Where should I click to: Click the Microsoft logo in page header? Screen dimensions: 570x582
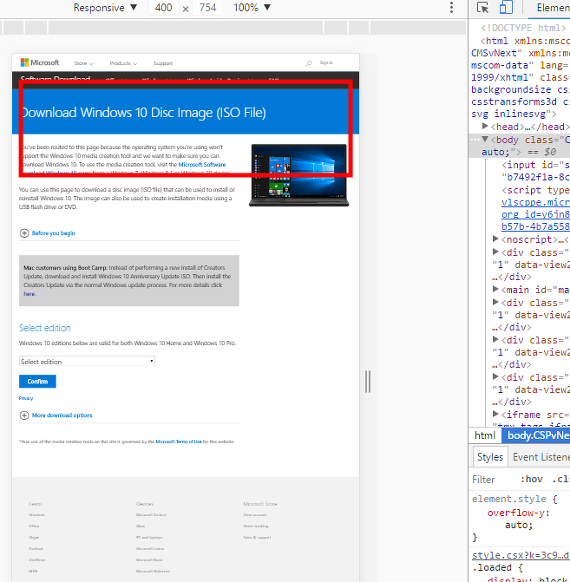pos(40,62)
